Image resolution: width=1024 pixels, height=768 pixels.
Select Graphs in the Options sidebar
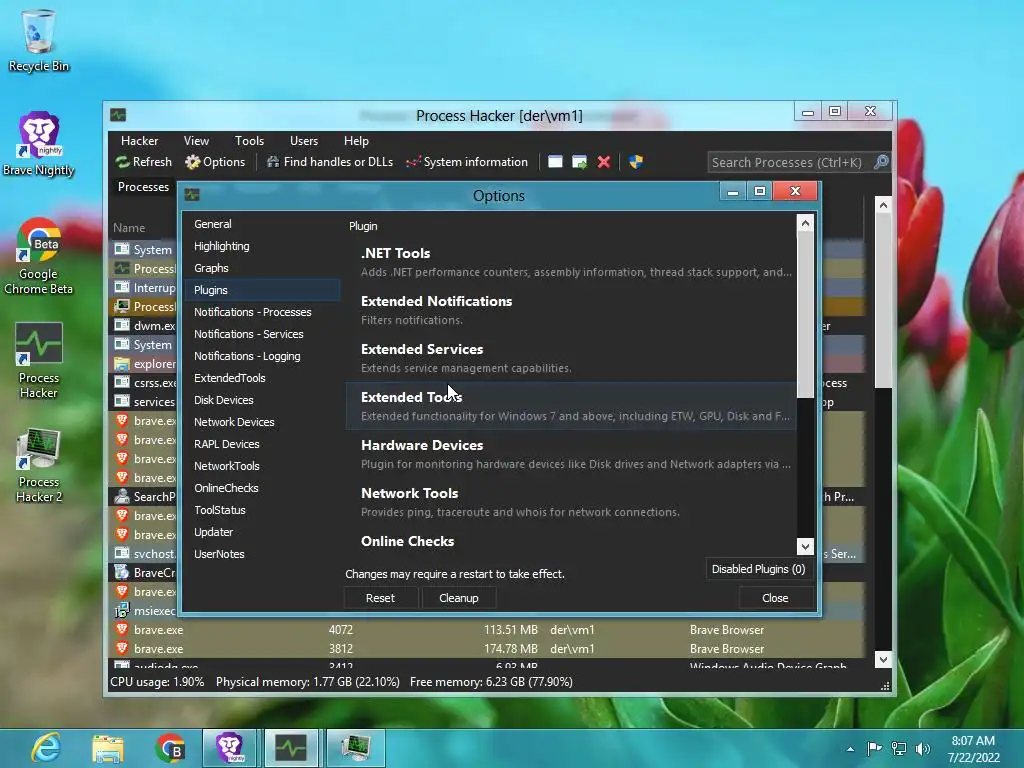tap(263, 268)
